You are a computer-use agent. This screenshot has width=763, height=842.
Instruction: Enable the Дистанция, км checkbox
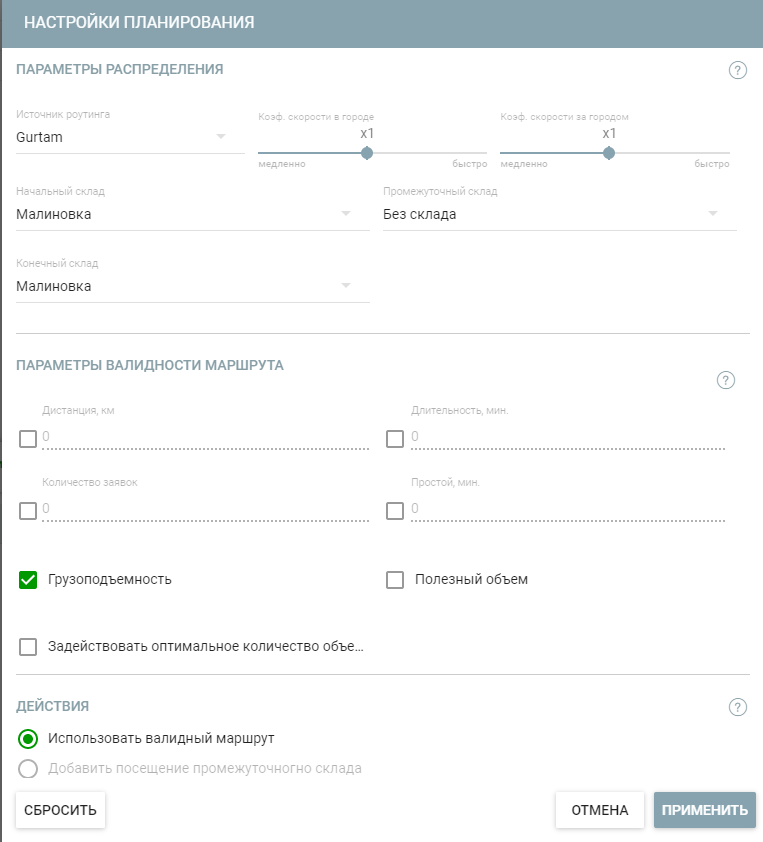coord(28,438)
